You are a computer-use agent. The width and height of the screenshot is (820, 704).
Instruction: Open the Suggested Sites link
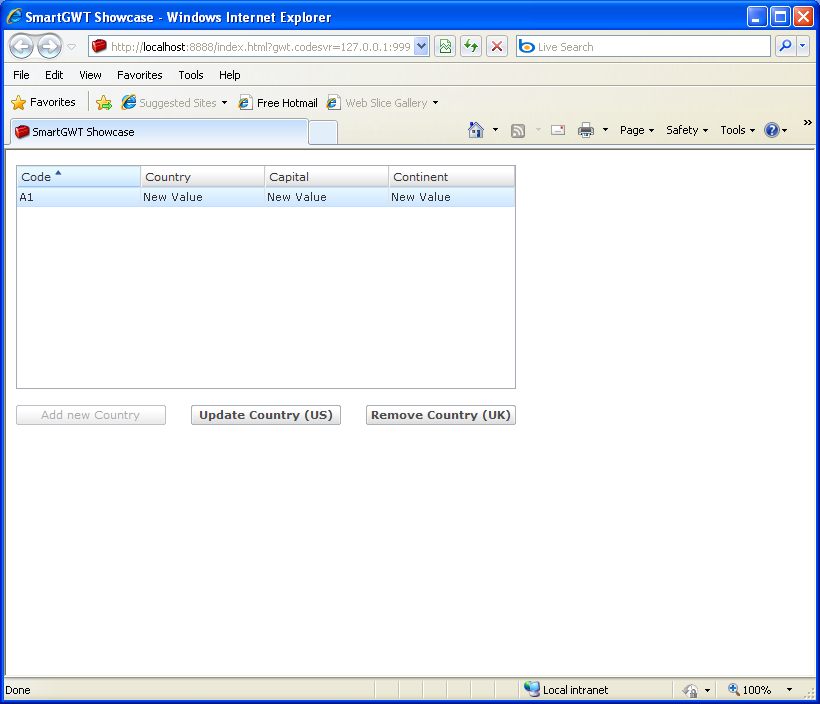pyautogui.click(x=174, y=103)
